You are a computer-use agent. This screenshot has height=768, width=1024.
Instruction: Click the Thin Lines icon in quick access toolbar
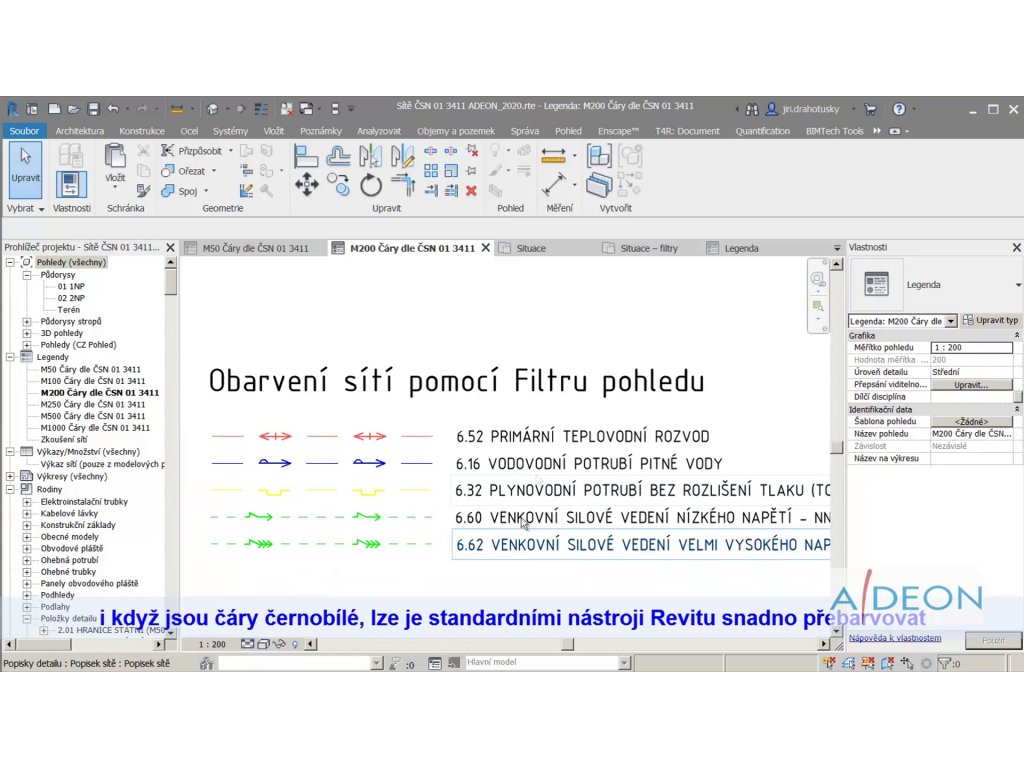261,109
